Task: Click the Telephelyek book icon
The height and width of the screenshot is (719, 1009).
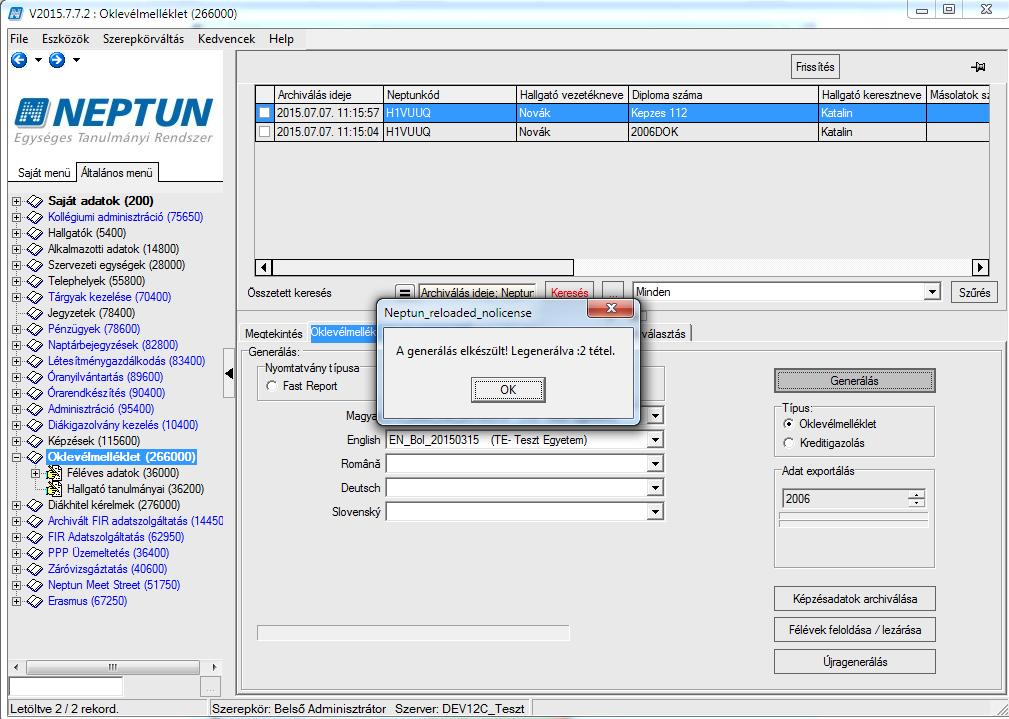Action: [34, 281]
